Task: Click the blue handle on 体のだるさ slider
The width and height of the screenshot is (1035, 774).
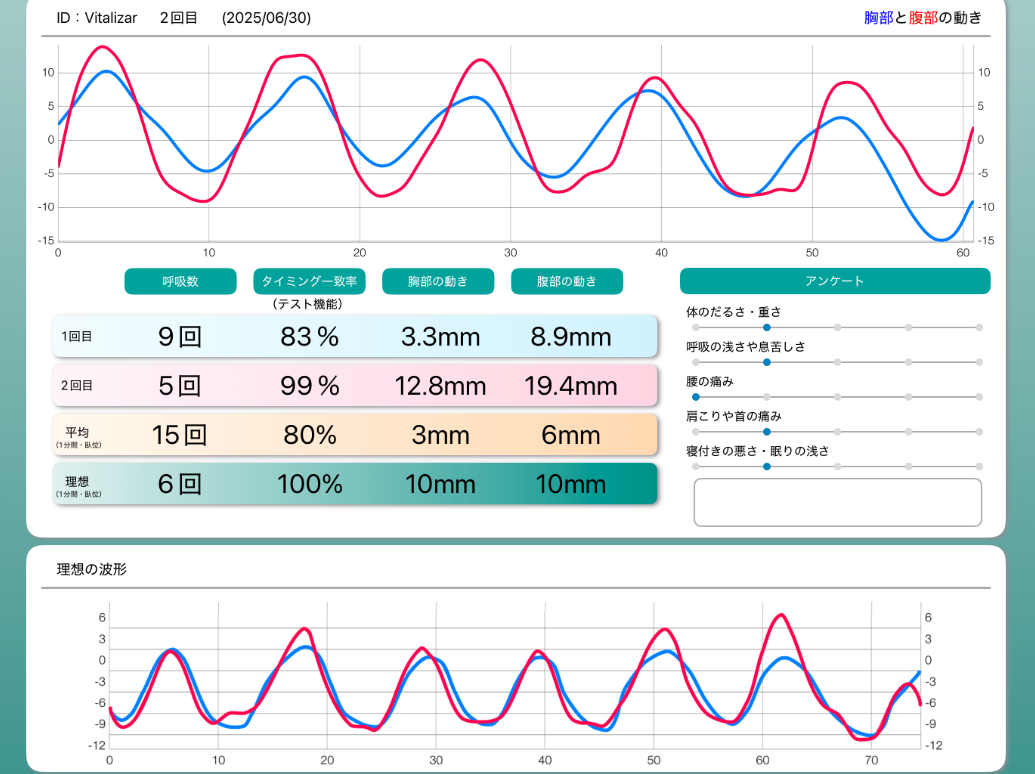Action: [766, 327]
